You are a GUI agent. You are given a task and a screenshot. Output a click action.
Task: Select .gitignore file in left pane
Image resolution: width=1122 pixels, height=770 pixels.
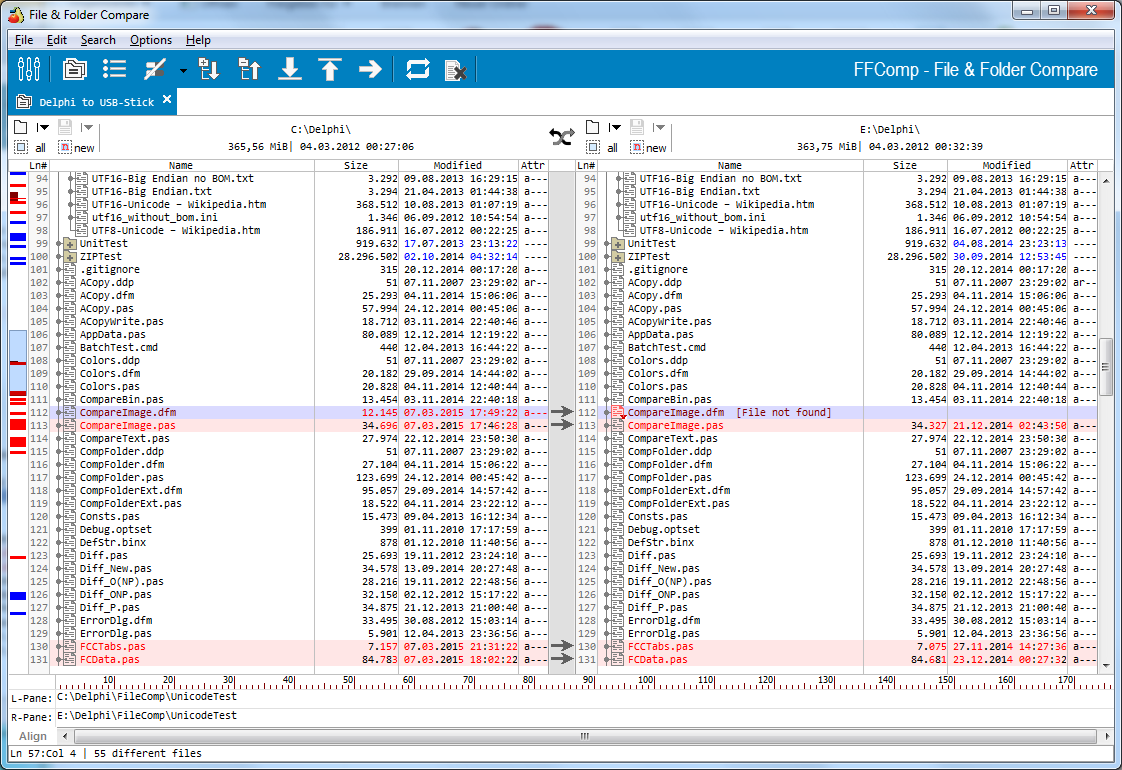coord(109,270)
